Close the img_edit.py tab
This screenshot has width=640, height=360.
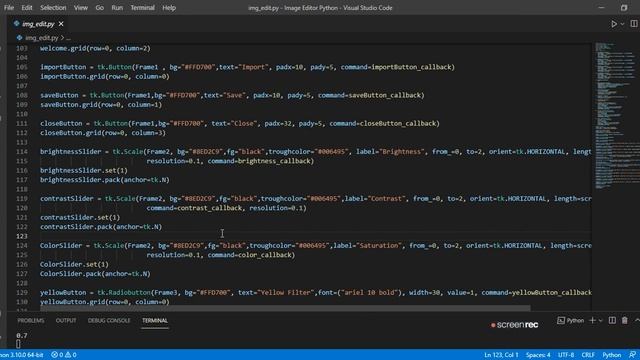tap(61, 24)
